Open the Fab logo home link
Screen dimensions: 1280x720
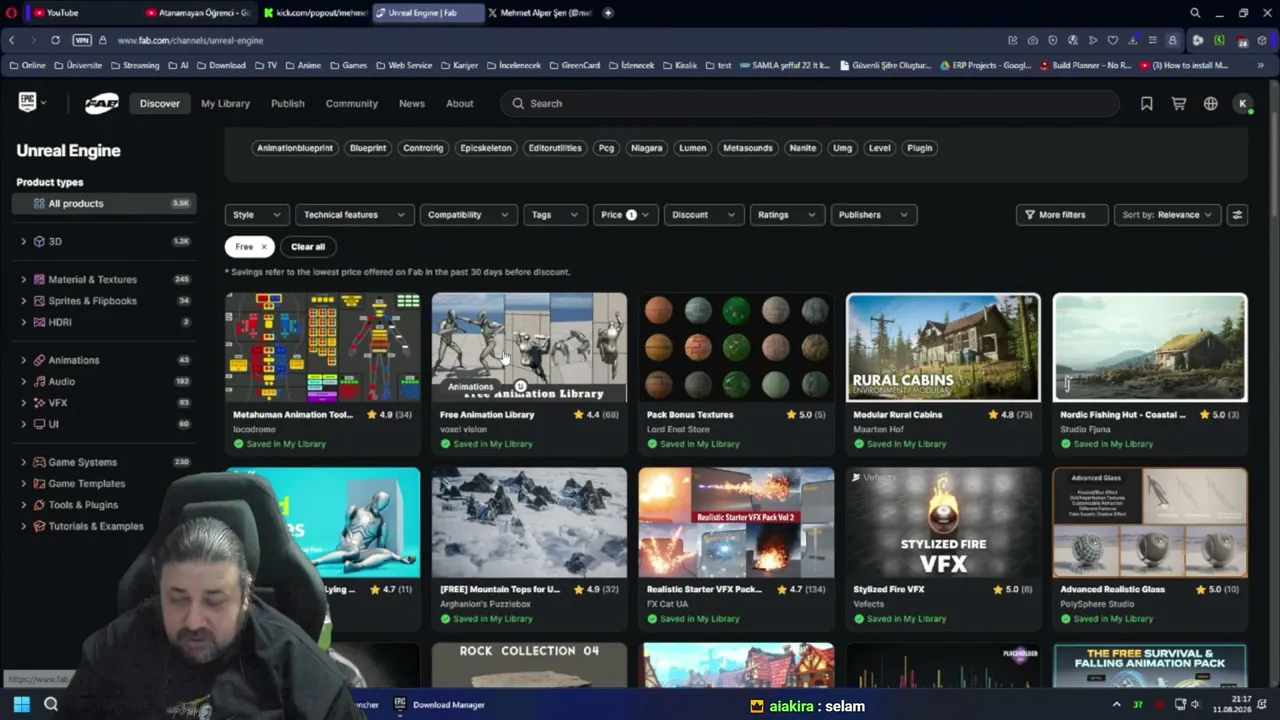101,103
